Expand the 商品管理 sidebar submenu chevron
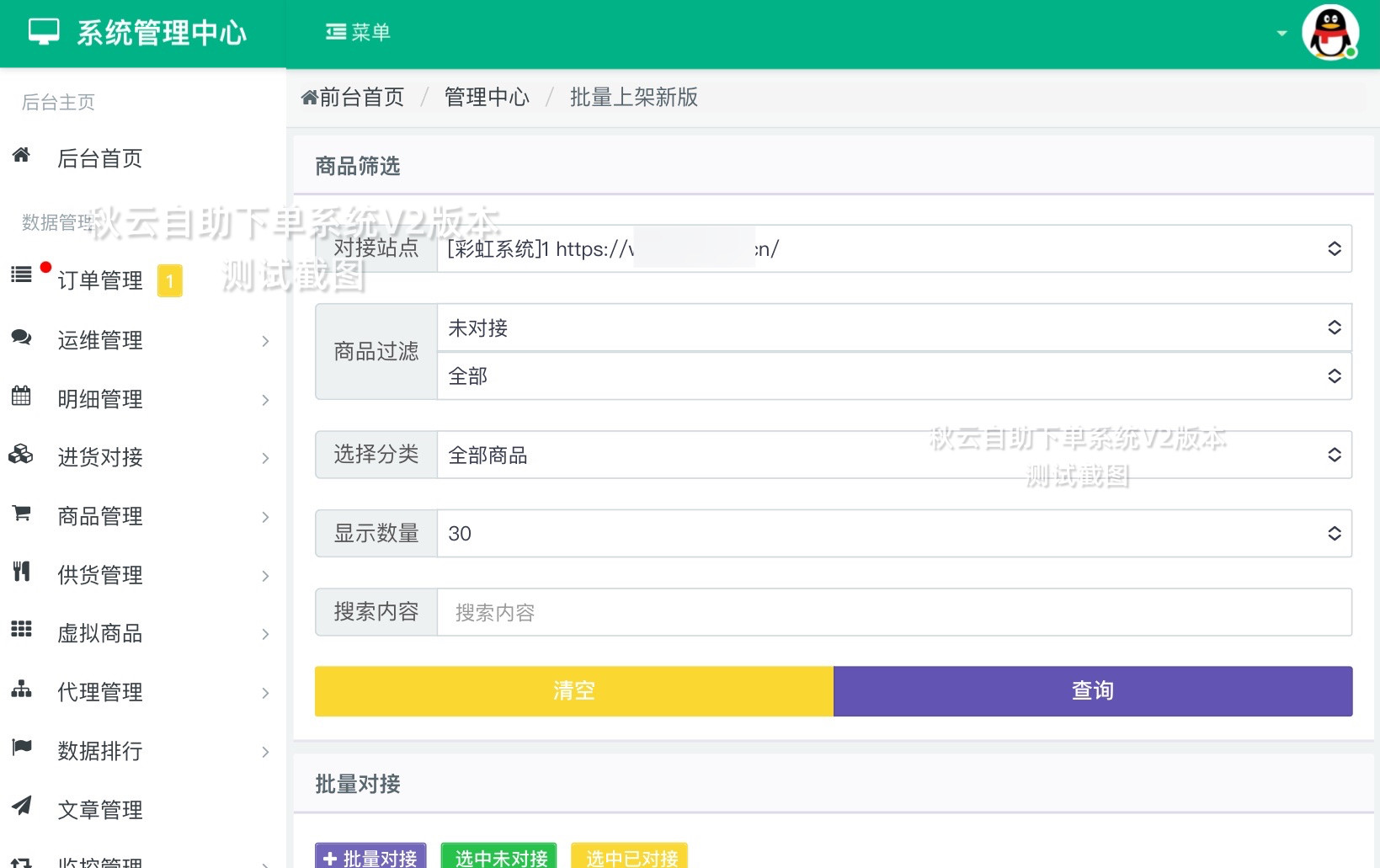 tap(266, 517)
